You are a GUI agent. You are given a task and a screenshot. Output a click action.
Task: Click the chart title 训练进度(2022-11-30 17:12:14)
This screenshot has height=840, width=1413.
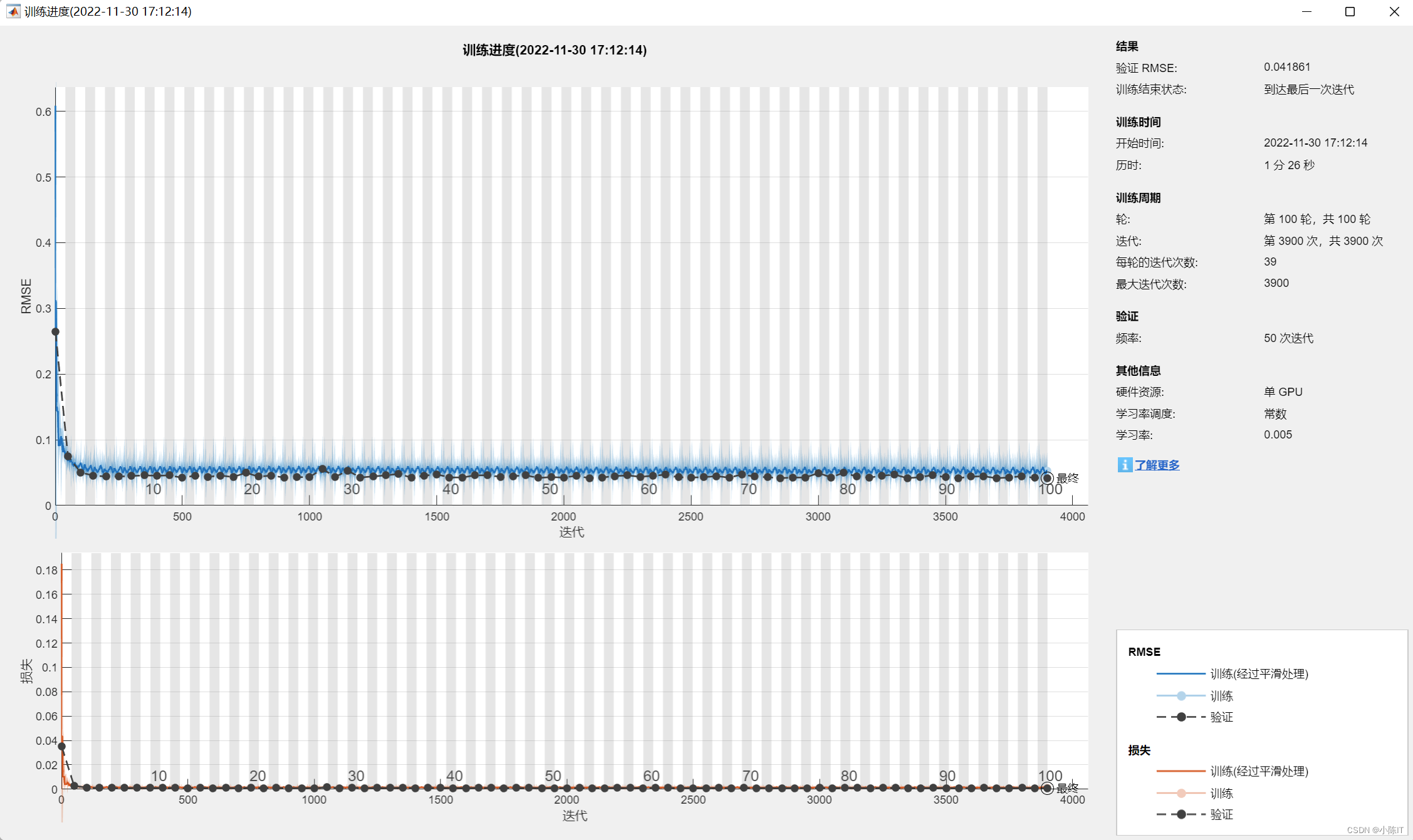(555, 50)
